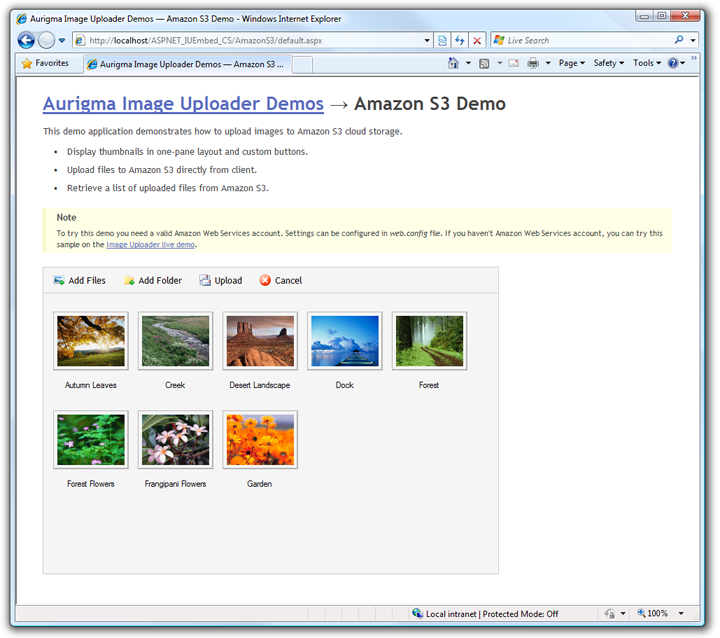Select the Forest Flowers thumbnail

[90, 440]
